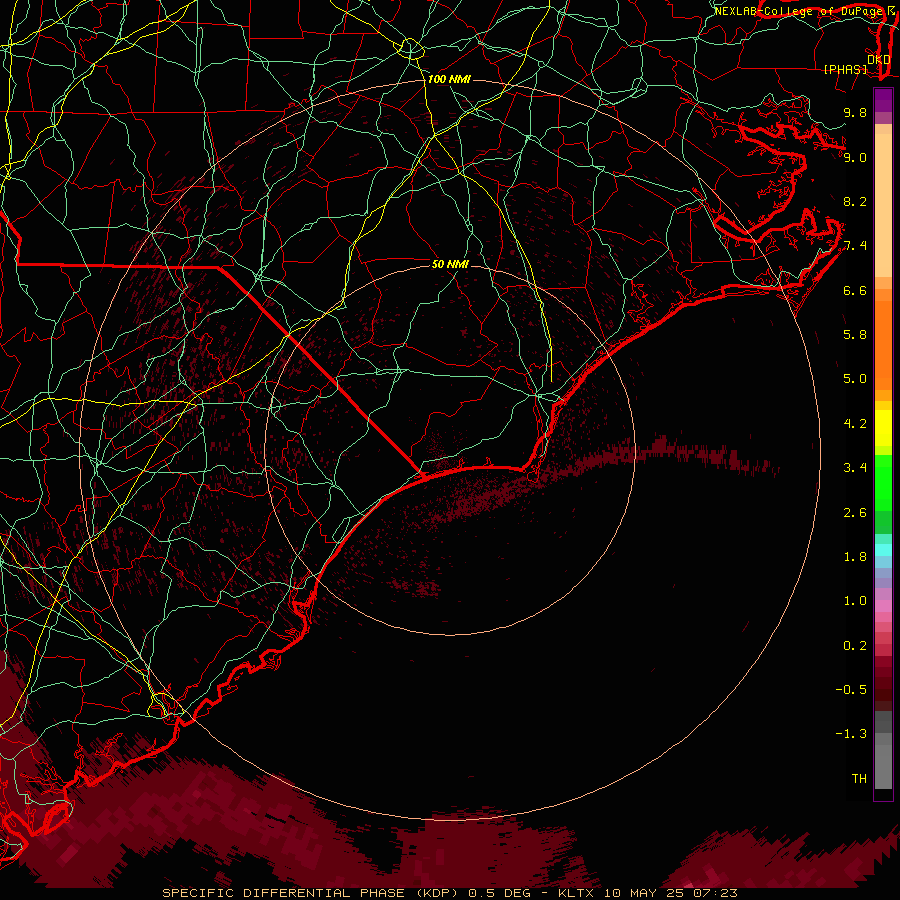Screen dimensions: 900x900
Task: Click the 6.6 value on the color scale
Action: 855,290
